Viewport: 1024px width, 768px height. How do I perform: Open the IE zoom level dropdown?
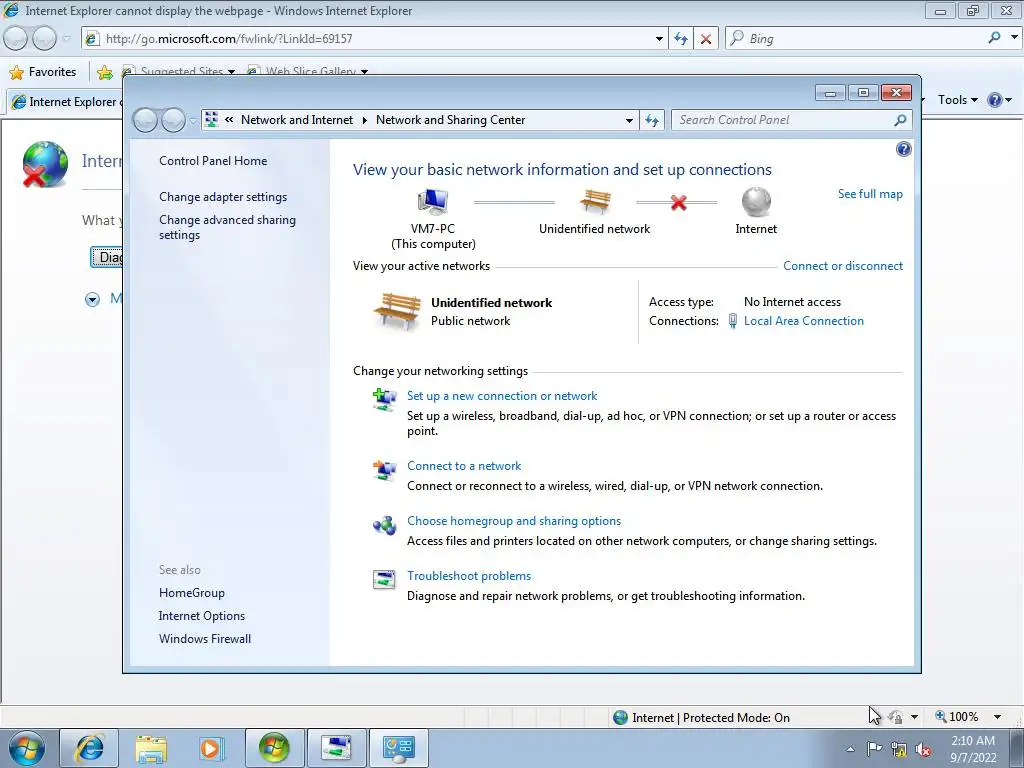pos(997,717)
